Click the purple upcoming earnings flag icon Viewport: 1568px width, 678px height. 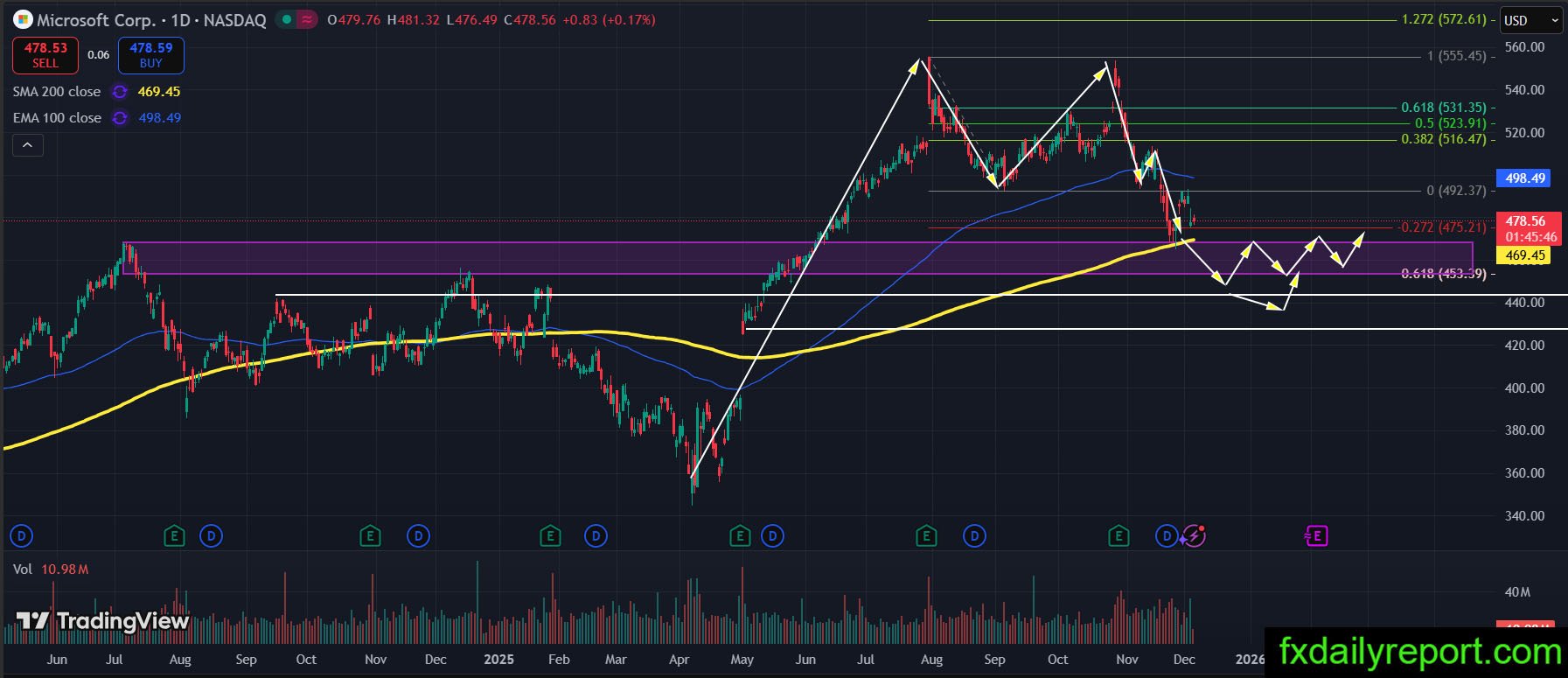coord(1316,535)
